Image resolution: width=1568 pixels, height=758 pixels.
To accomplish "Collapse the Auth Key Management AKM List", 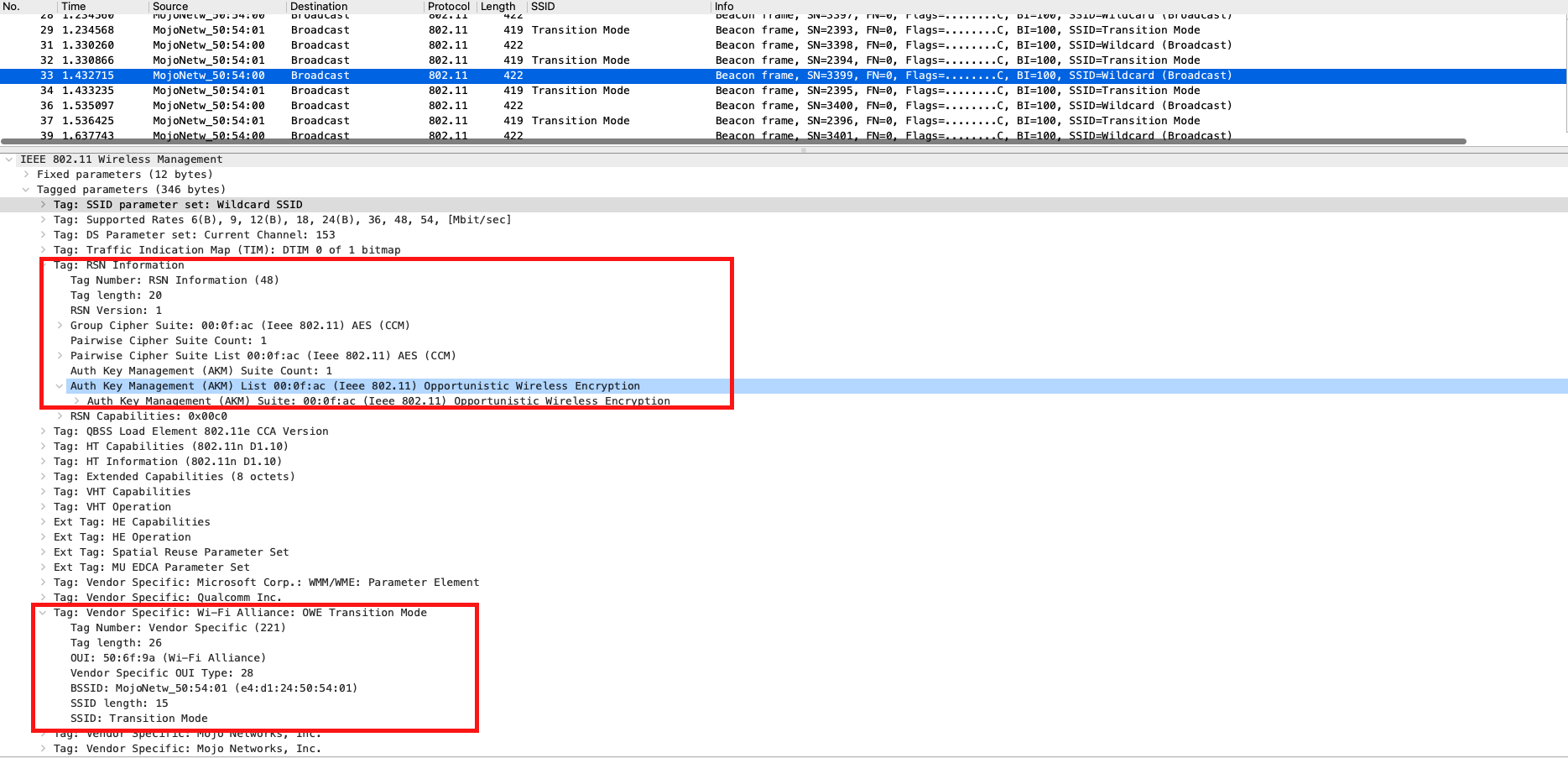I will pyautogui.click(x=59, y=385).
